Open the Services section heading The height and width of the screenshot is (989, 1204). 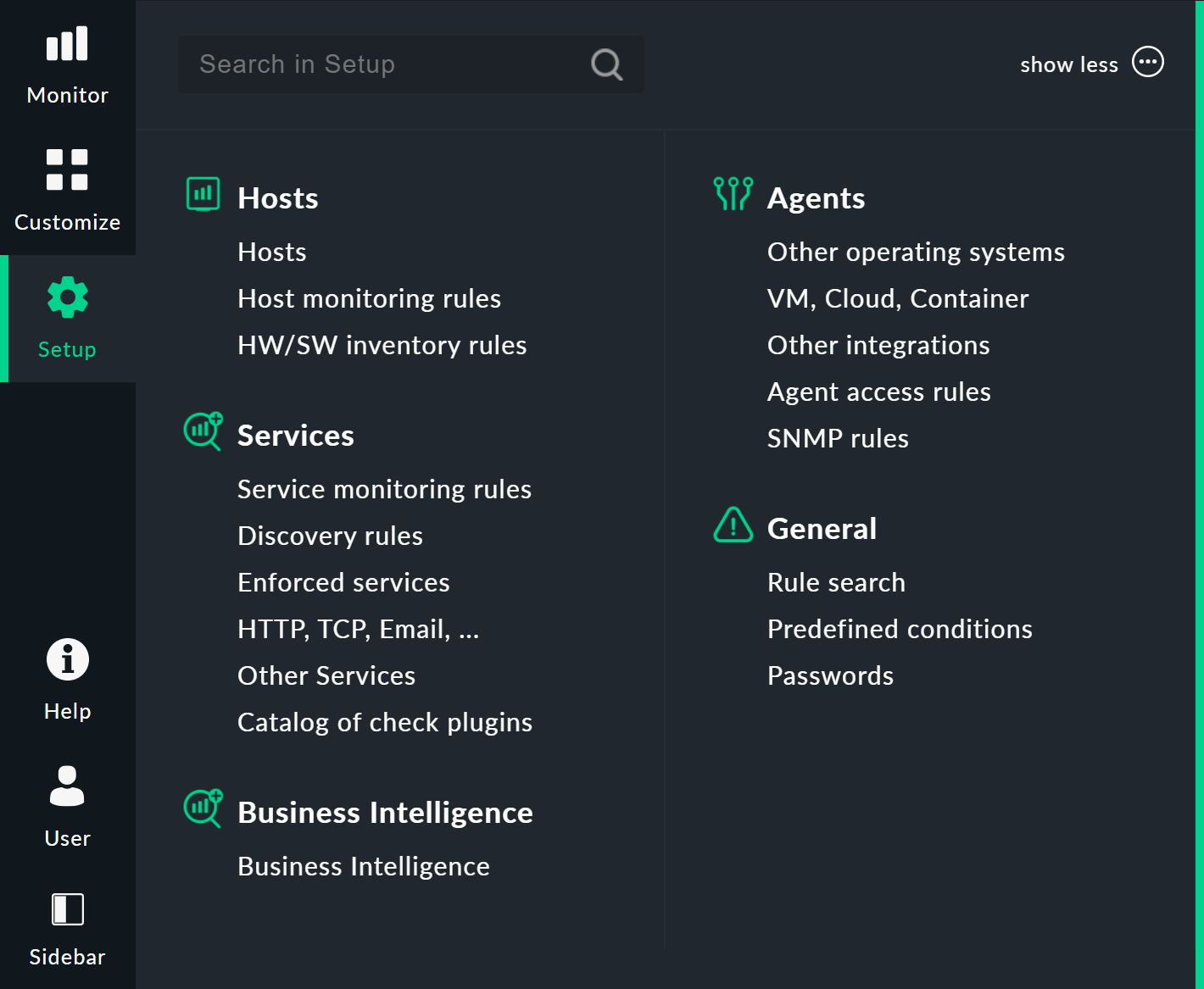296,436
